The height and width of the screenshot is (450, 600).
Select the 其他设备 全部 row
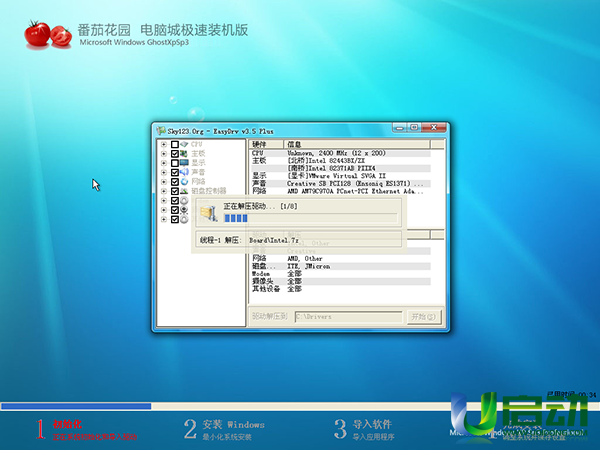(341, 289)
